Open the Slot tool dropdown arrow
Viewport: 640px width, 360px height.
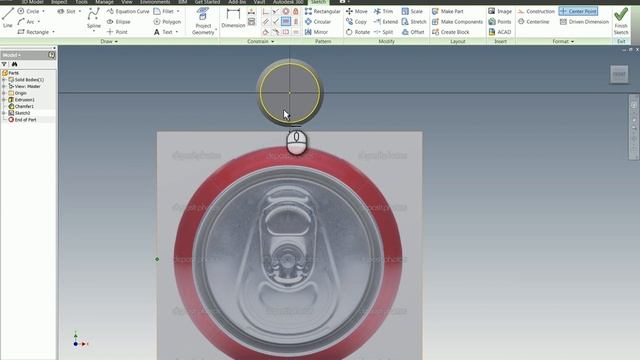click(80, 11)
